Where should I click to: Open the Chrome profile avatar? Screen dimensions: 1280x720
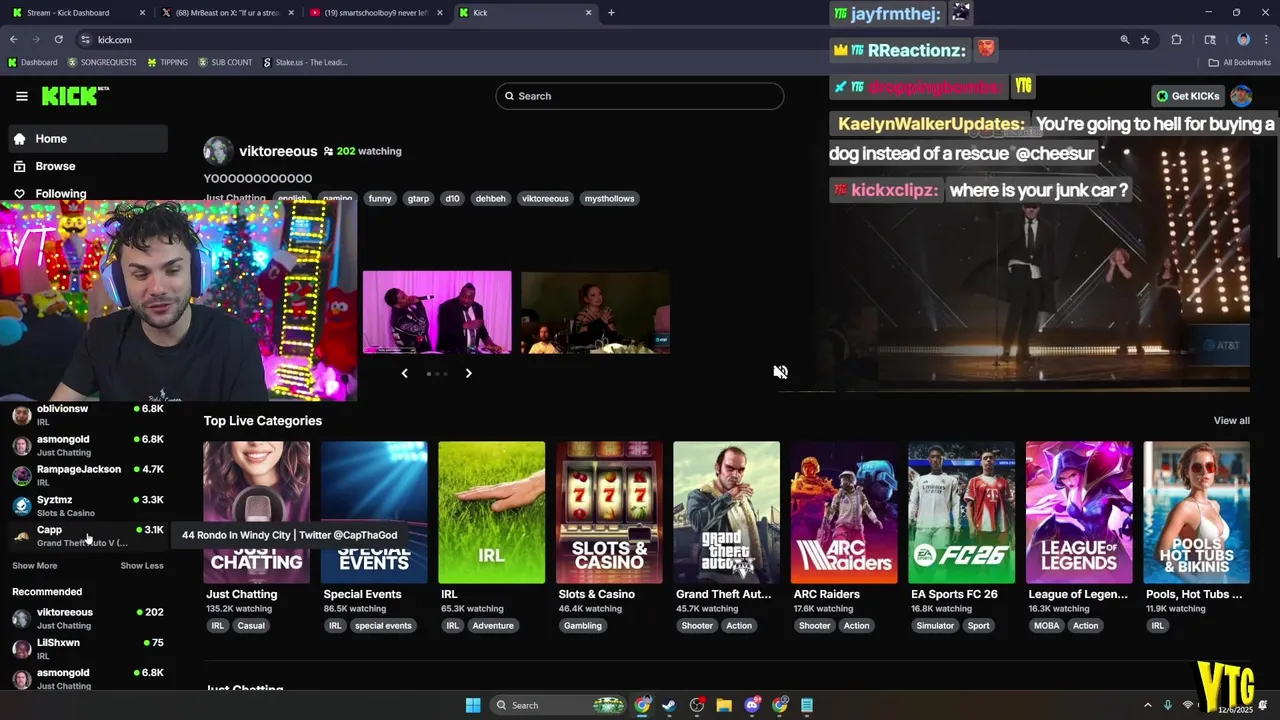tap(1244, 40)
